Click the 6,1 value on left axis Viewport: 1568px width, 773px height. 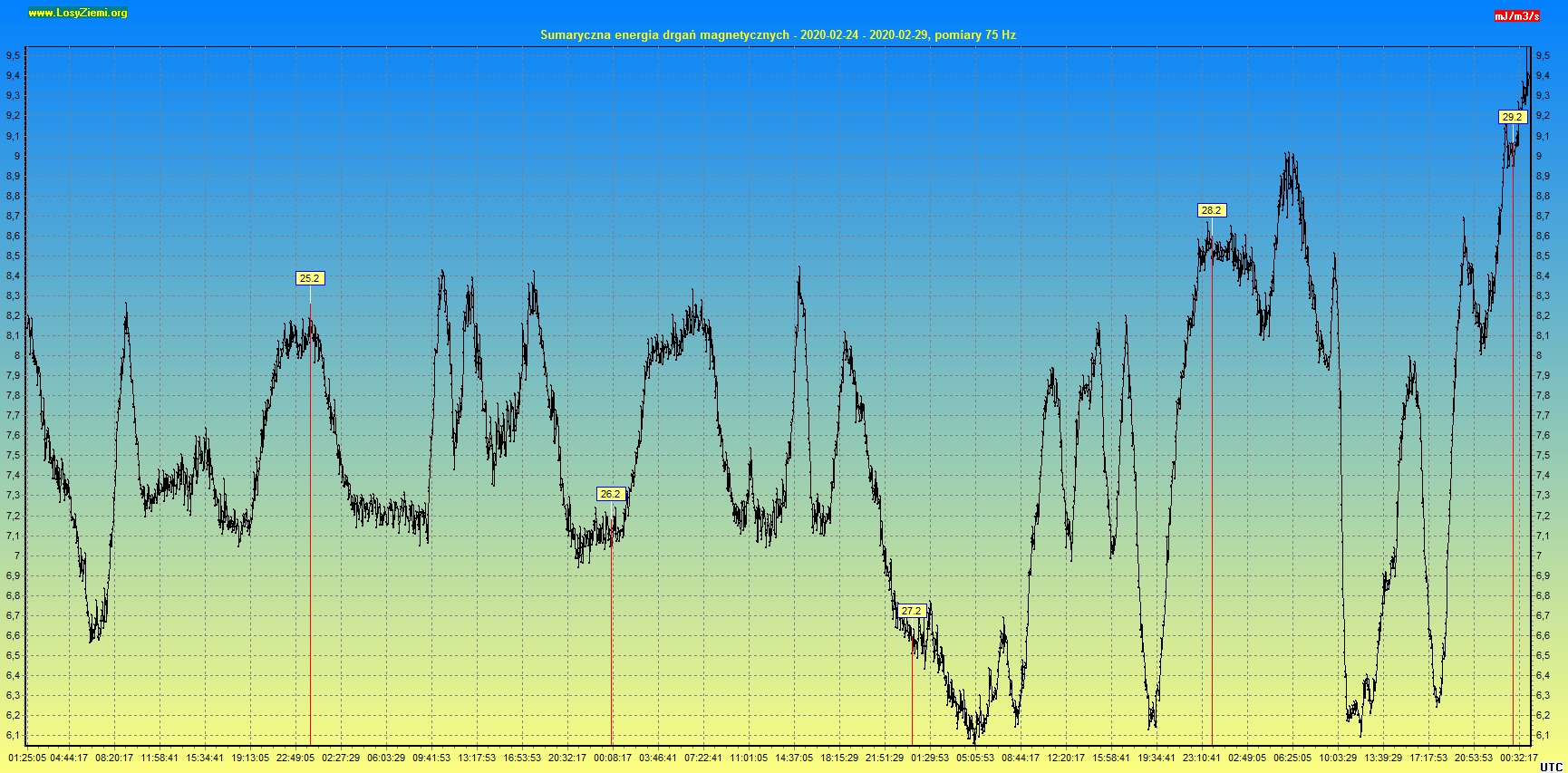(13, 735)
